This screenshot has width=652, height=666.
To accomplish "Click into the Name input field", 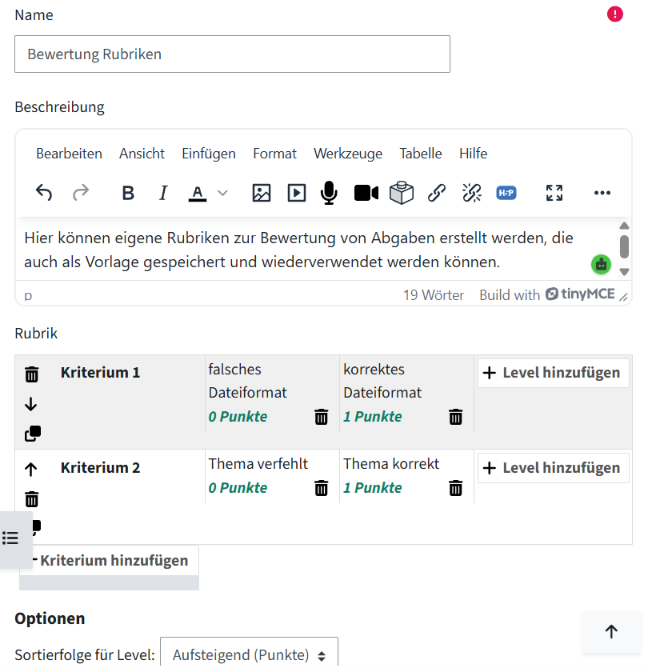I will [x=232, y=54].
